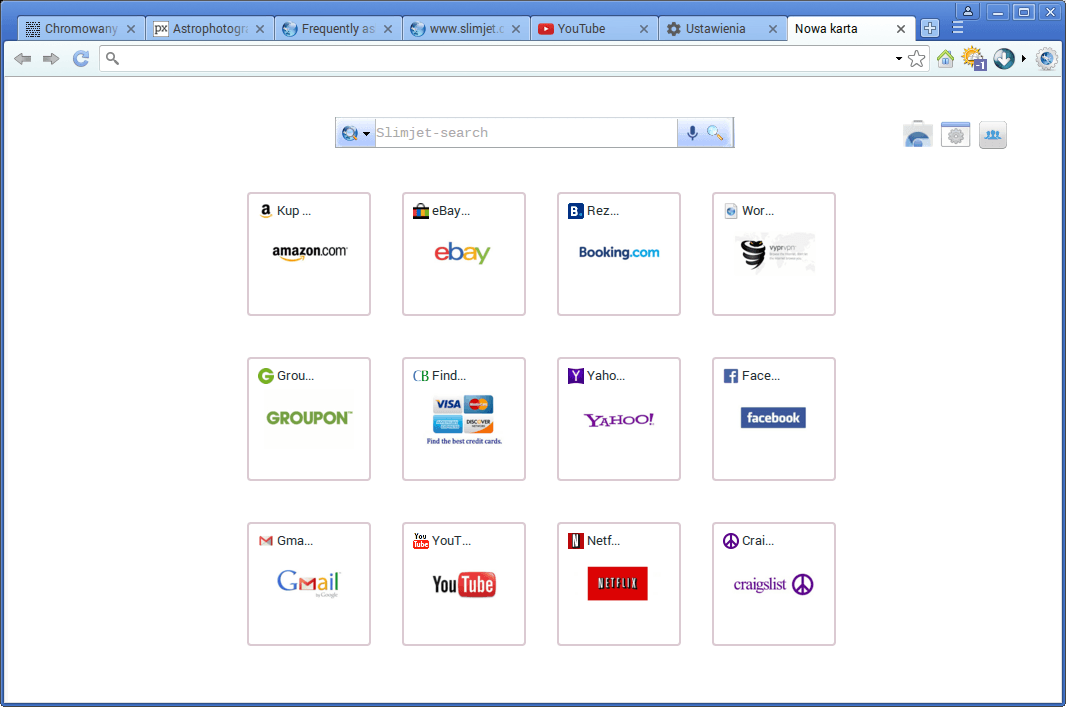The image size is (1066, 707).
Task: Close the Astrophotography tab
Action: point(260,29)
